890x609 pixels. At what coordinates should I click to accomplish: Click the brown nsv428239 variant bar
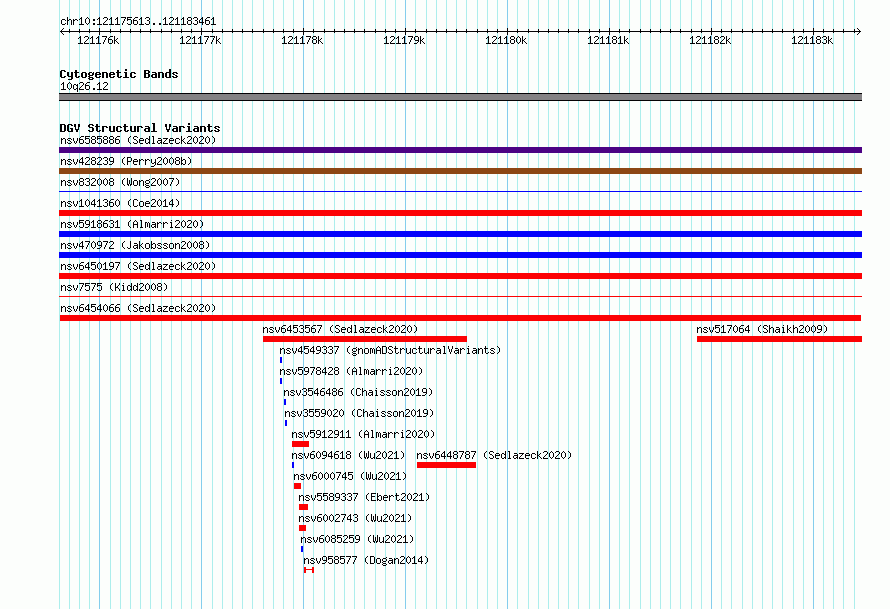click(x=460, y=171)
